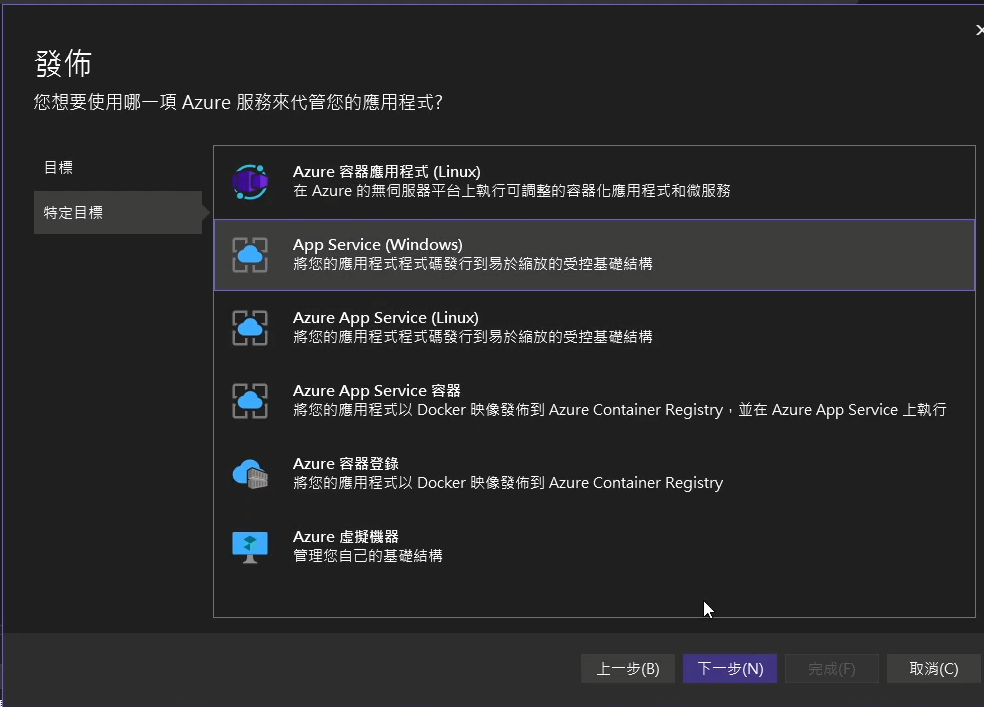
Task: Click the Azure App Service 容器 icon
Action: 250,401
